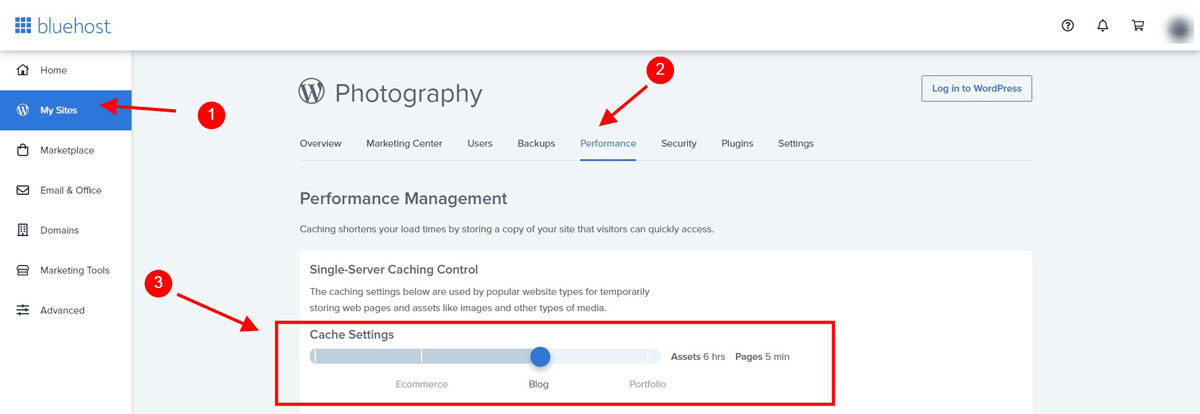Switch to the Users tab
The height and width of the screenshot is (414, 1200).
tap(480, 143)
